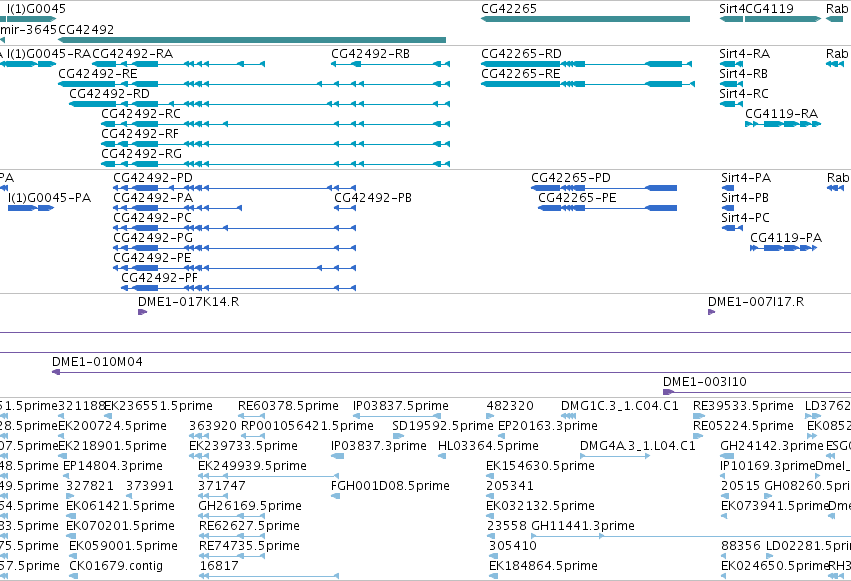Select the RE05224.5prime EST label
The width and height of the screenshot is (851, 581).
[x=744, y=426]
